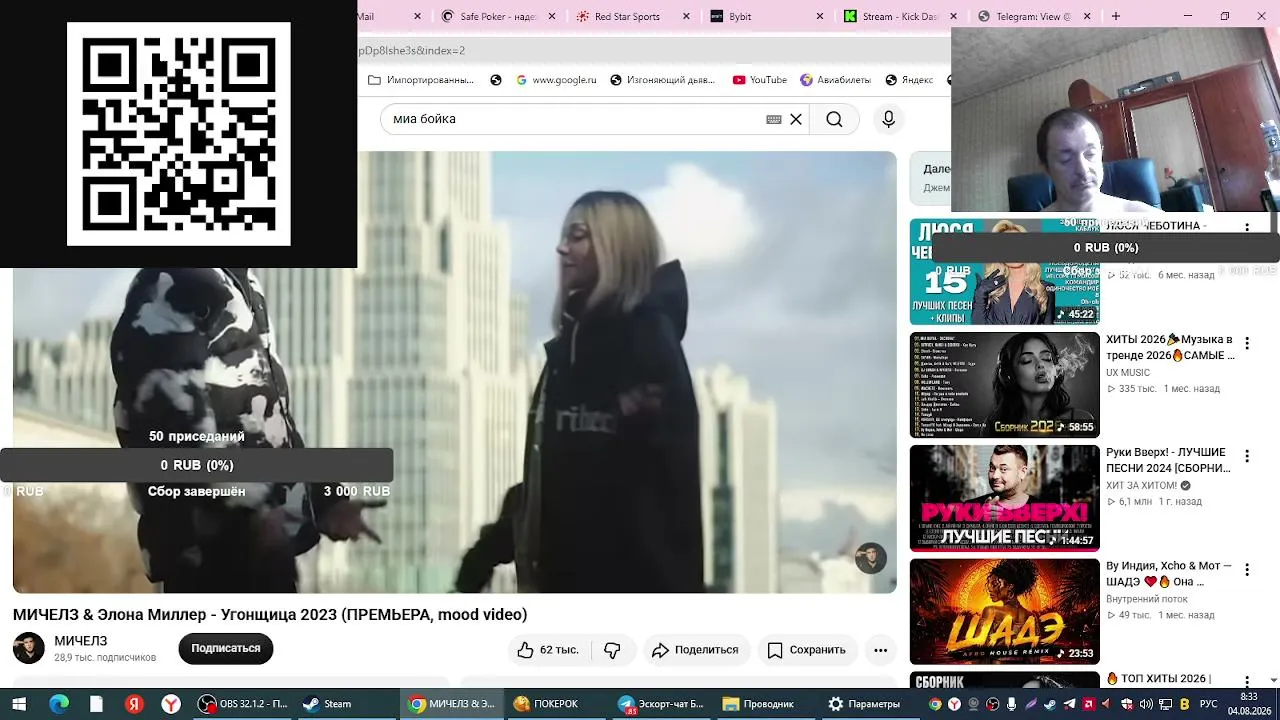Open ХИТЫ 2026 Музыка в тренде title
Viewport: 1280px width, 720px height.
point(1170,347)
